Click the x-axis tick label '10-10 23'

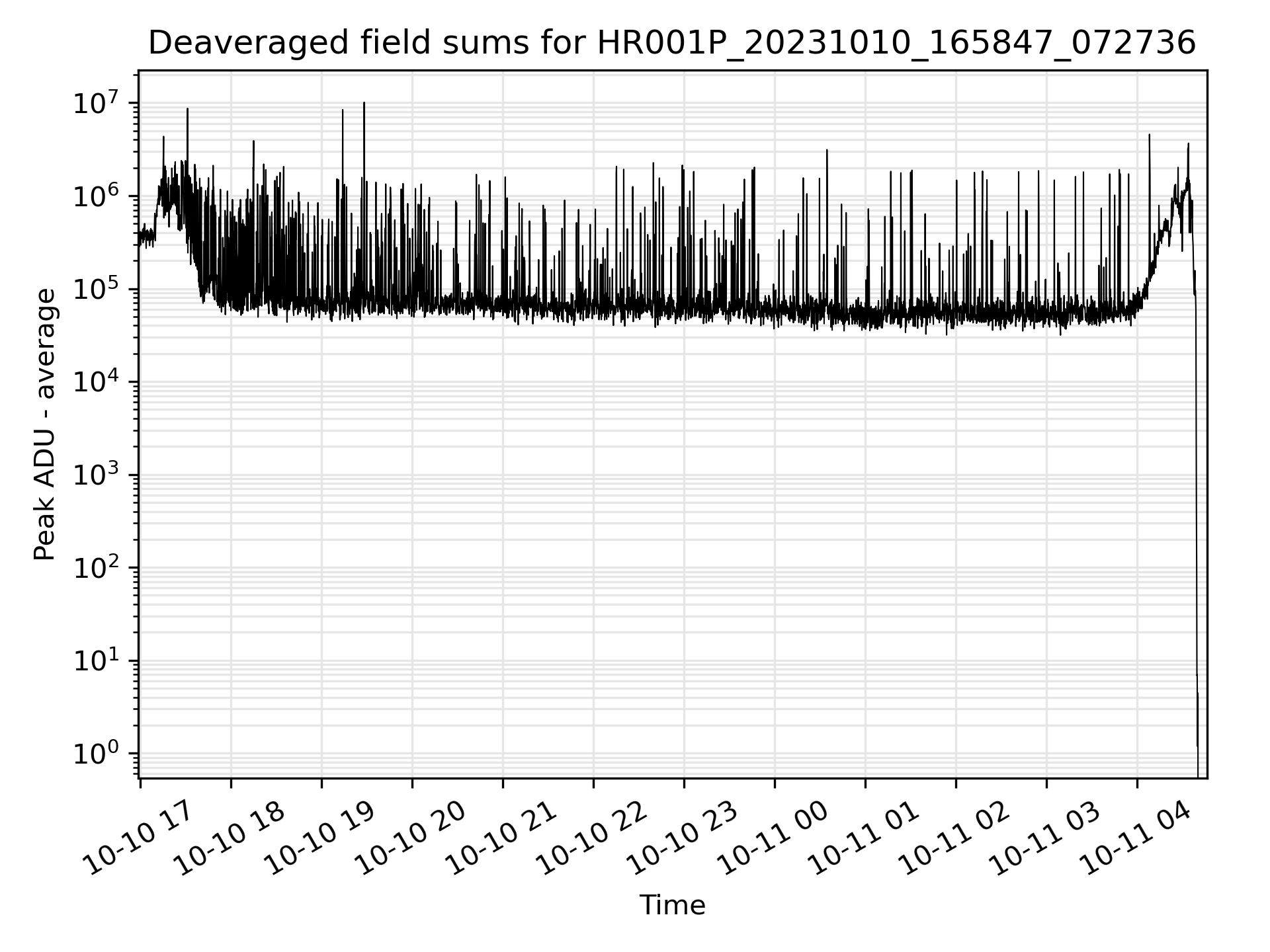point(683,837)
